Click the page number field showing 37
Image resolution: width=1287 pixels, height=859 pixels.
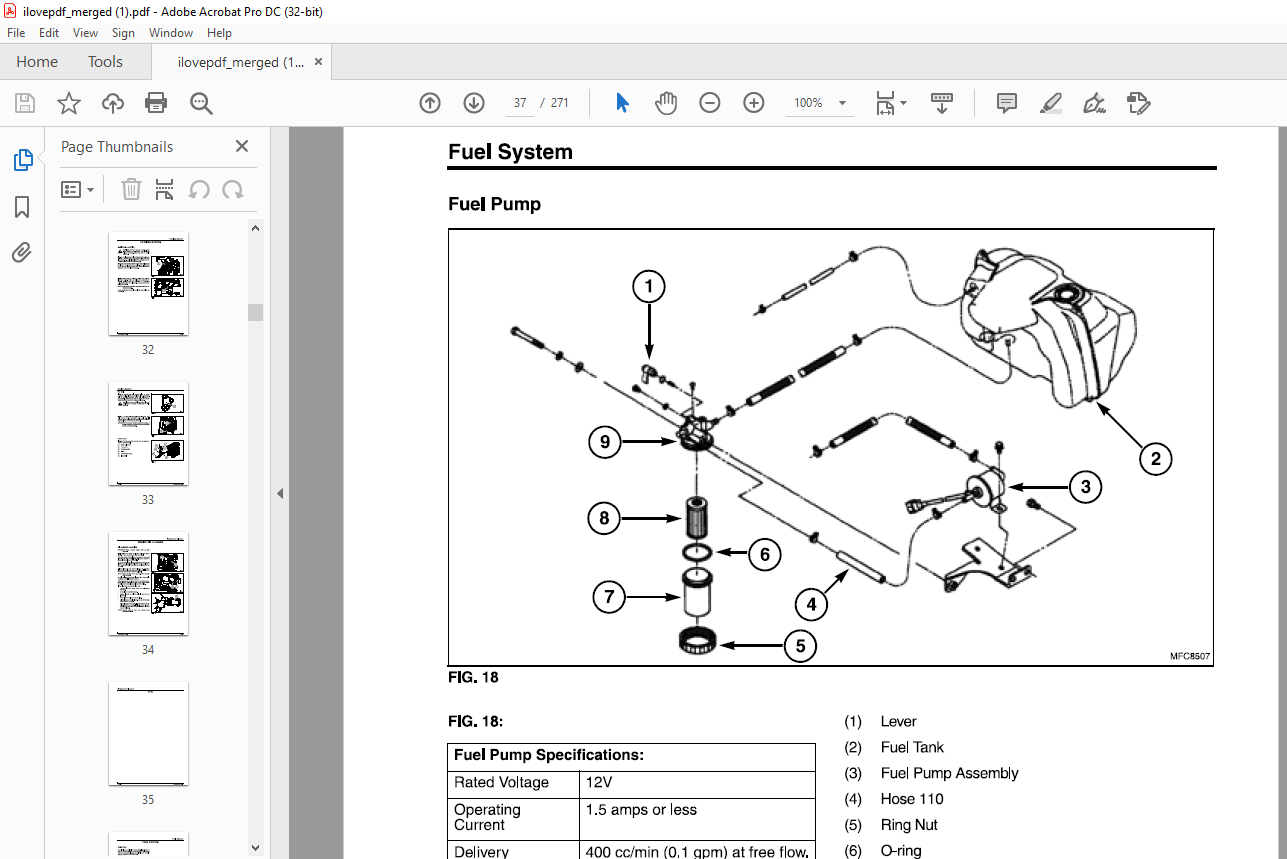519,103
